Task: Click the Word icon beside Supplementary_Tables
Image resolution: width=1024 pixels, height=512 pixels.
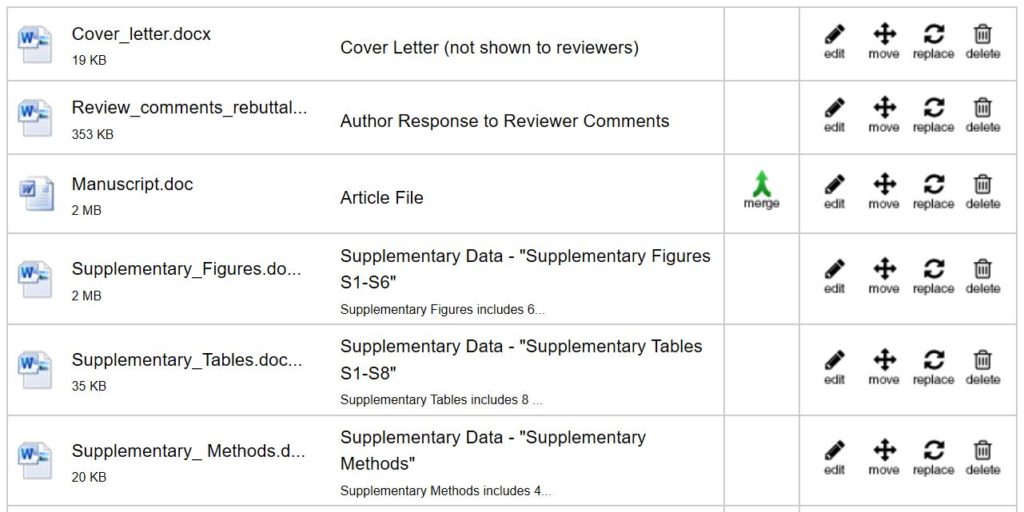Action: click(35, 370)
